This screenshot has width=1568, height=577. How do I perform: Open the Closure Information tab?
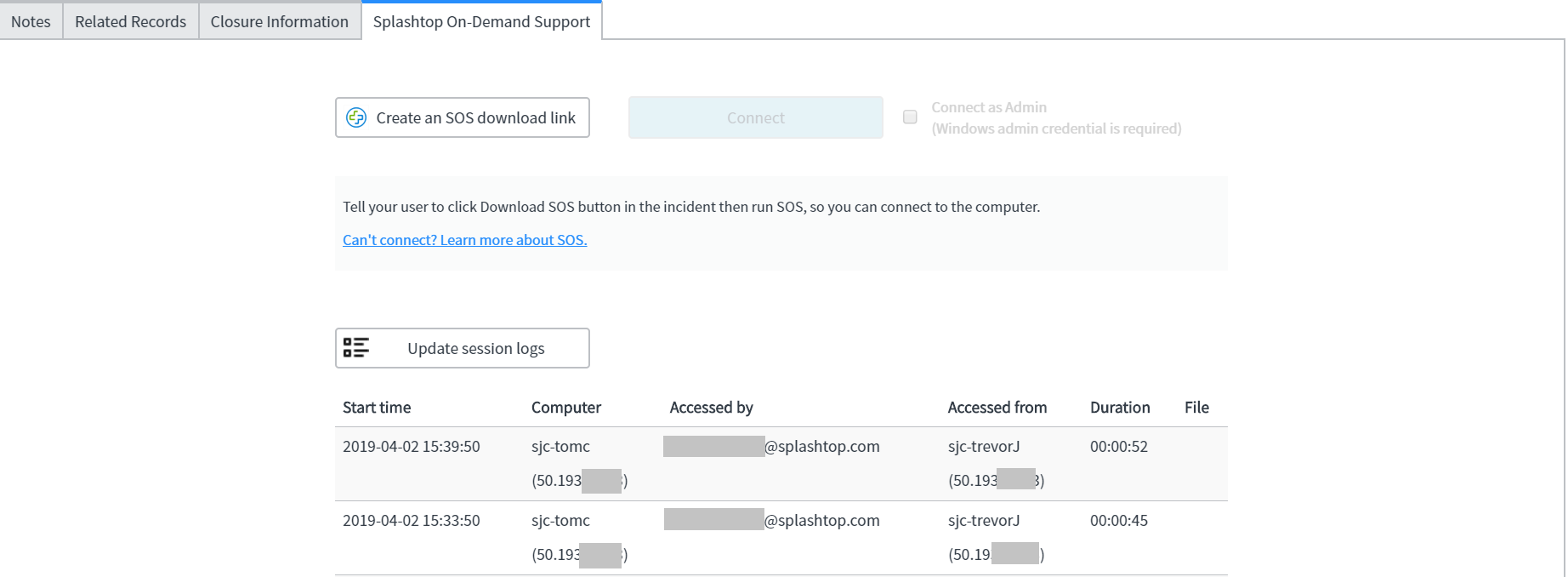coord(280,21)
